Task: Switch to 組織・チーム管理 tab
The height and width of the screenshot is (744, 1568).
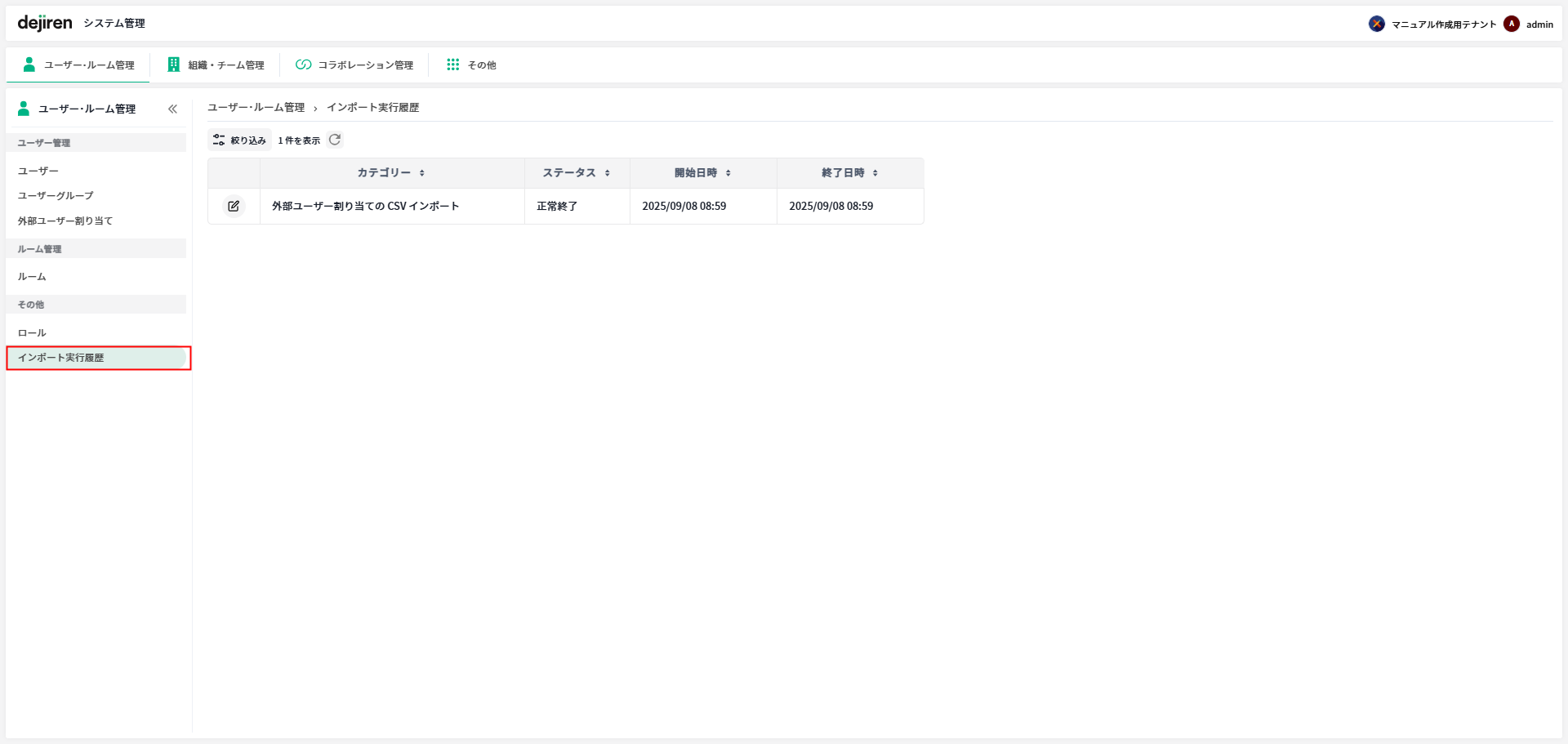Action: [x=216, y=65]
